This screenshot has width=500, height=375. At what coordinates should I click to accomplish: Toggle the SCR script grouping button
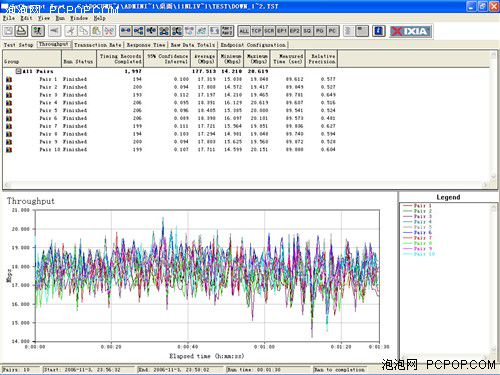269,31
